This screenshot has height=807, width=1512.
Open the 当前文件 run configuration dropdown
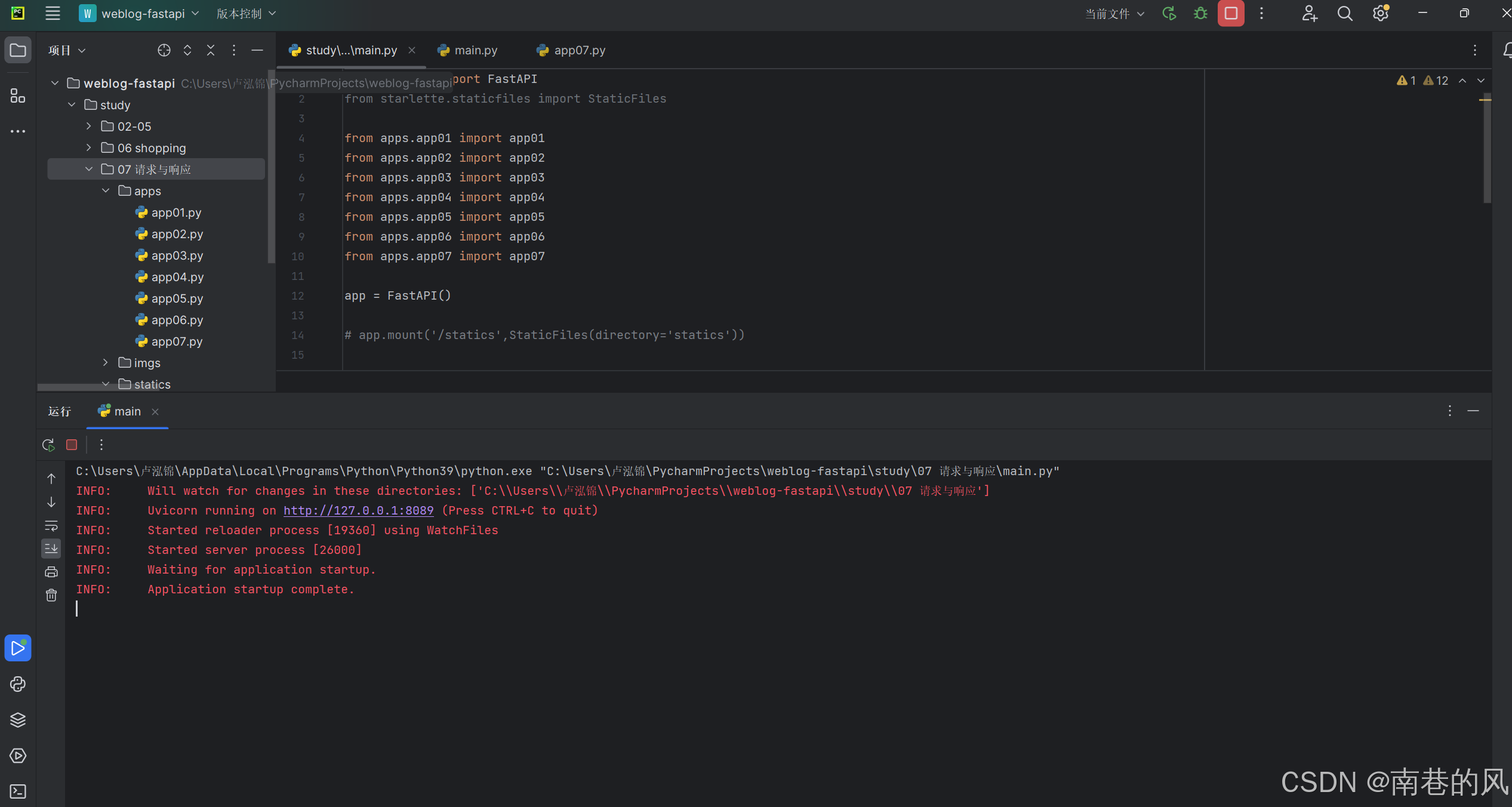pyautogui.click(x=1114, y=14)
